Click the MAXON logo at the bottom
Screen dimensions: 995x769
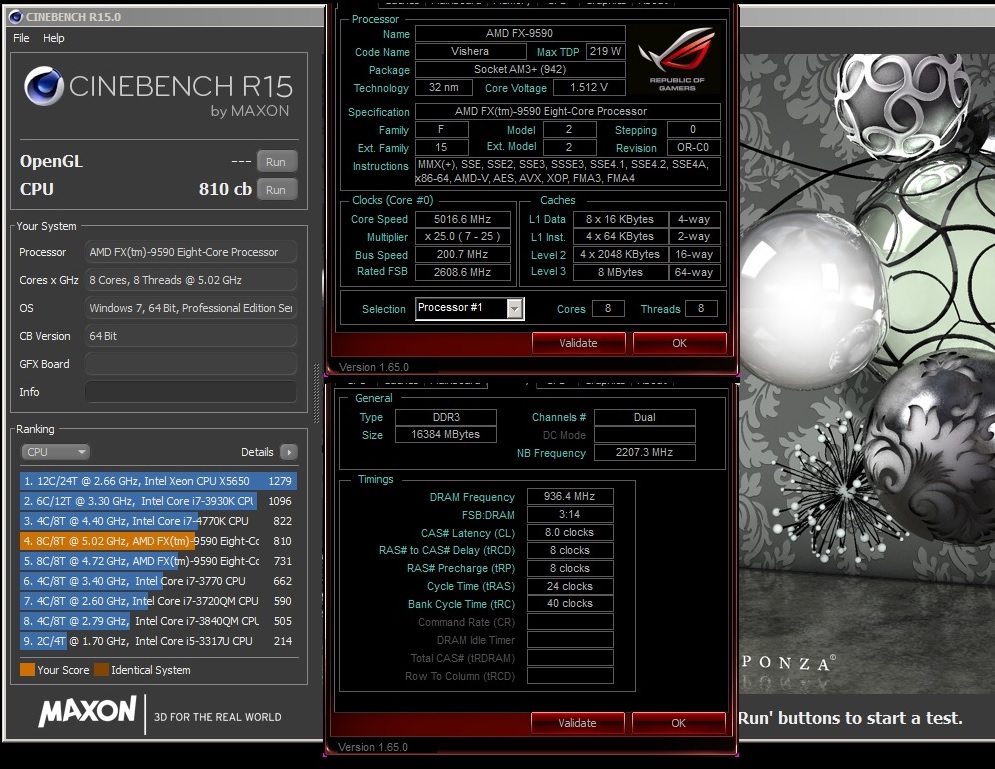click(88, 712)
